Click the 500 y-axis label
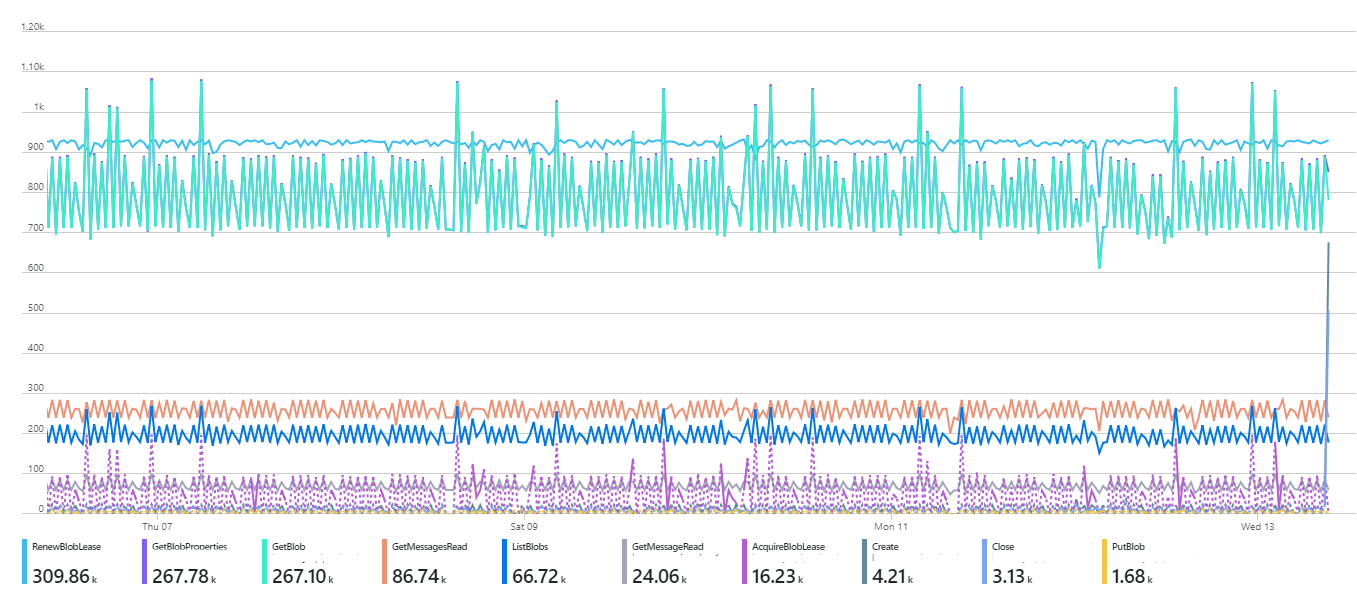The image size is (1357, 612). pyautogui.click(x=37, y=309)
